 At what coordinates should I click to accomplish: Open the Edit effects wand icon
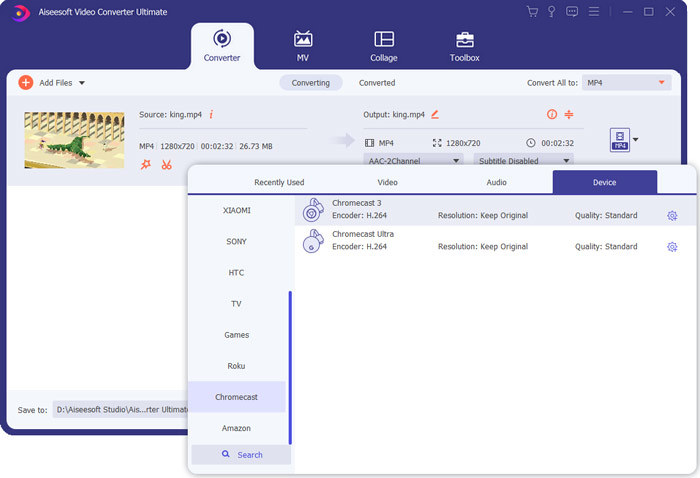coord(146,165)
